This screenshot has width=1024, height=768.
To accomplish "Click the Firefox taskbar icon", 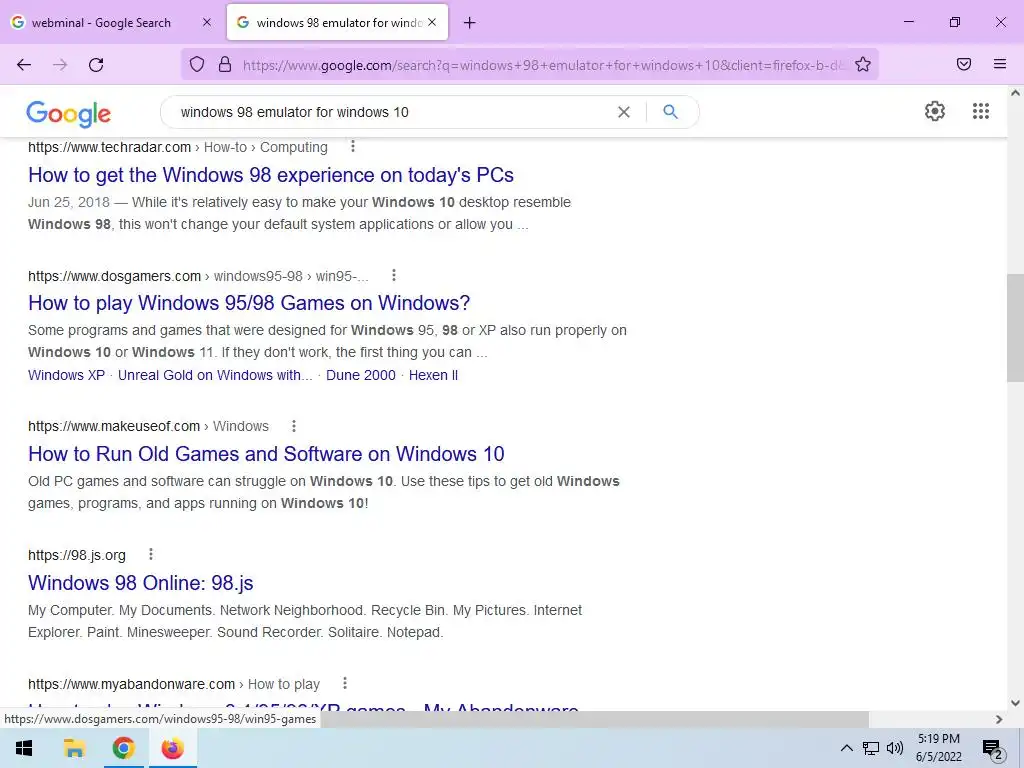I will (172, 748).
